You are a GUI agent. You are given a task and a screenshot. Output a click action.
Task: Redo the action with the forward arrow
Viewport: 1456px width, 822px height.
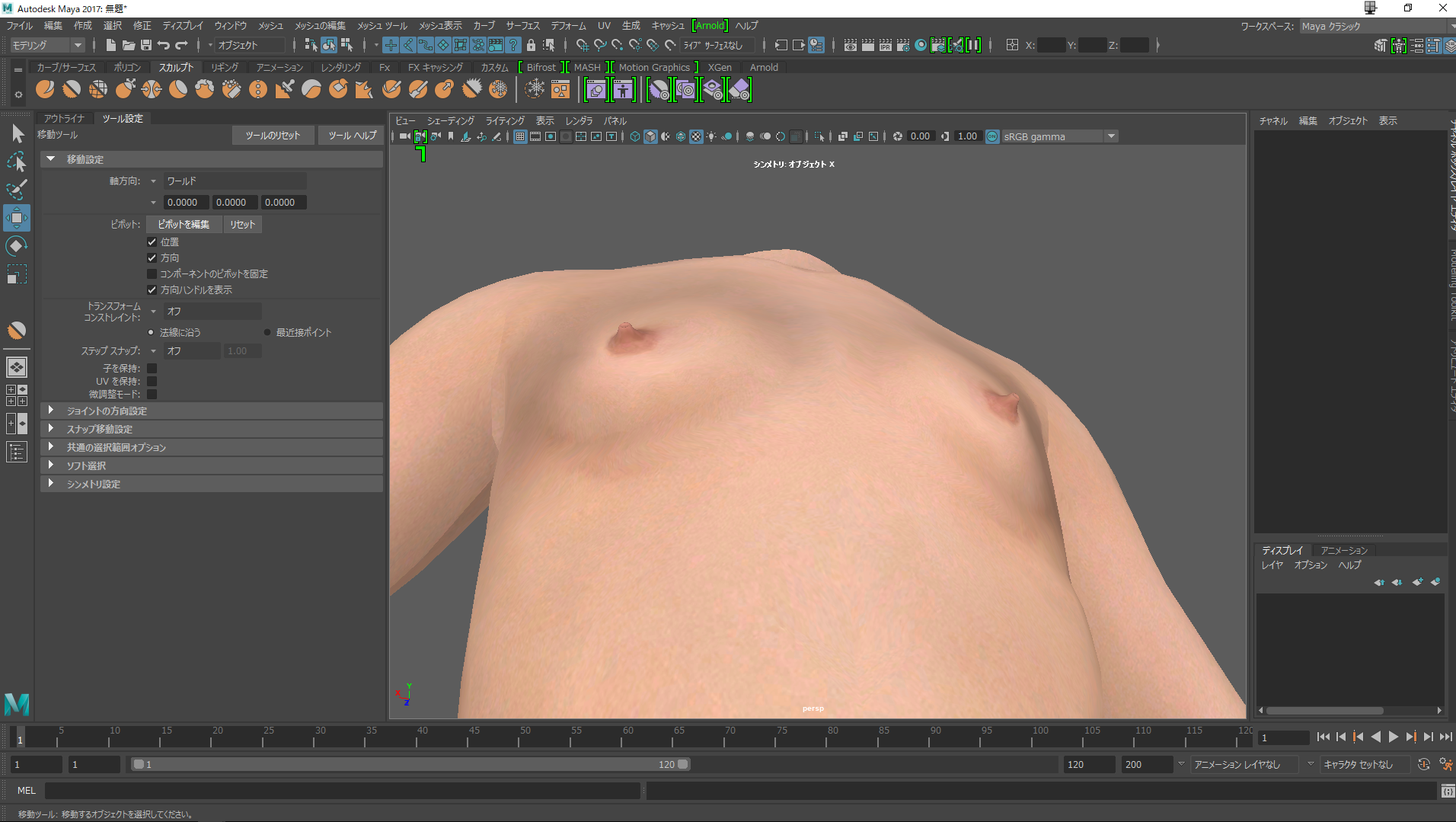pos(181,45)
